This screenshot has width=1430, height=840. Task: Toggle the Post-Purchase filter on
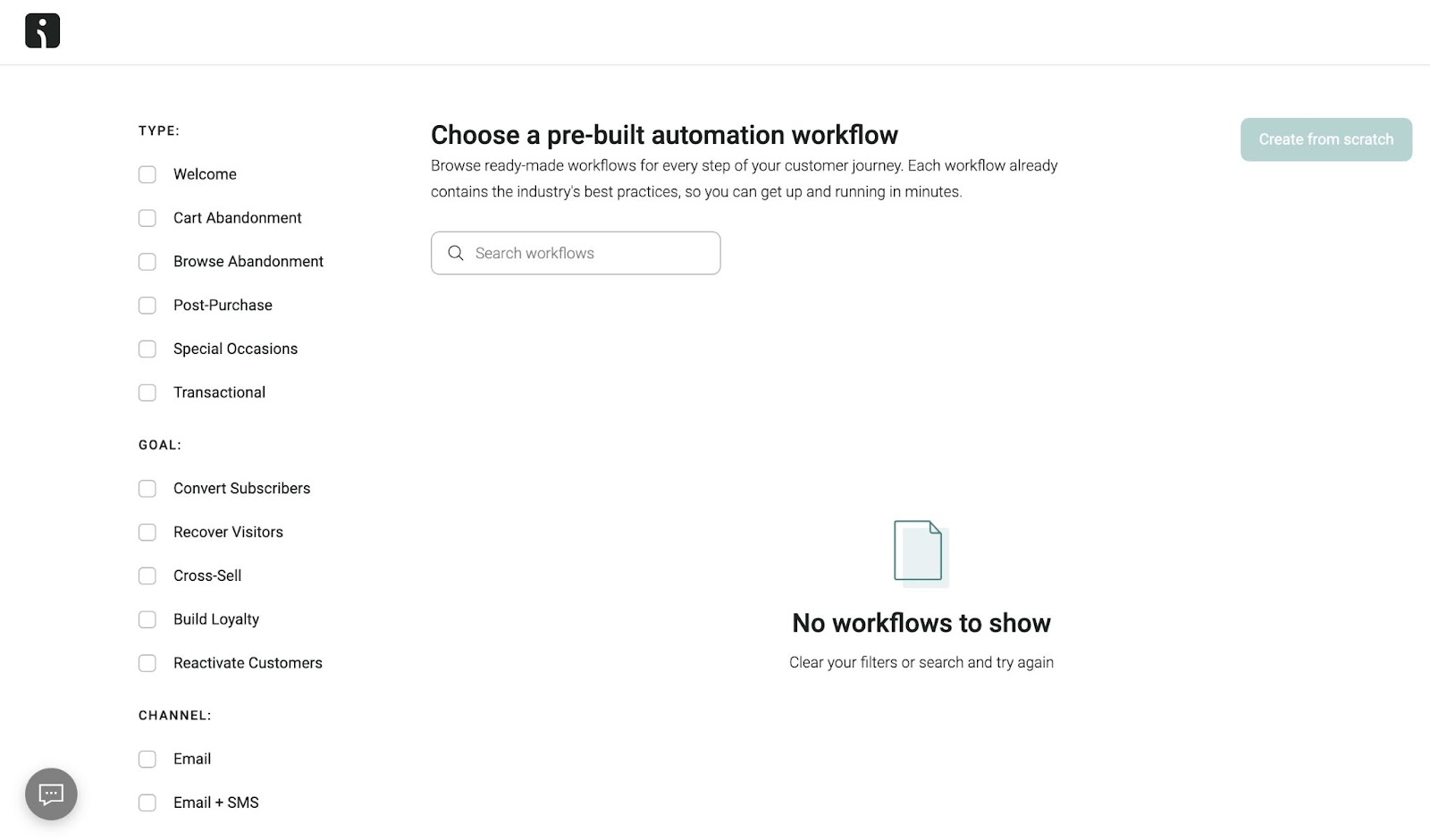(147, 305)
